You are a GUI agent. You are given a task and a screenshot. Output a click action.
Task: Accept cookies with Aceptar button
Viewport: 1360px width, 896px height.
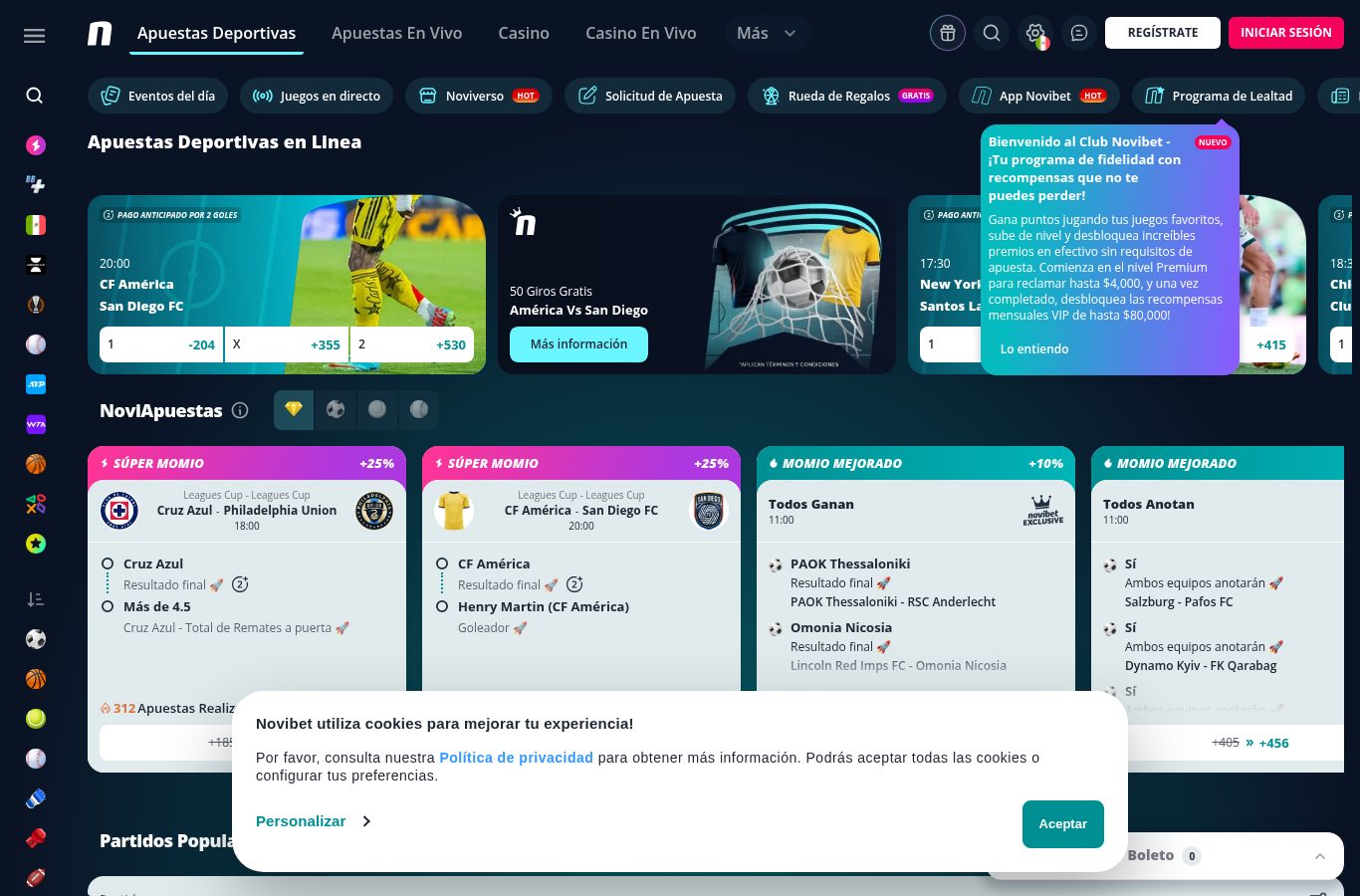pos(1063,824)
